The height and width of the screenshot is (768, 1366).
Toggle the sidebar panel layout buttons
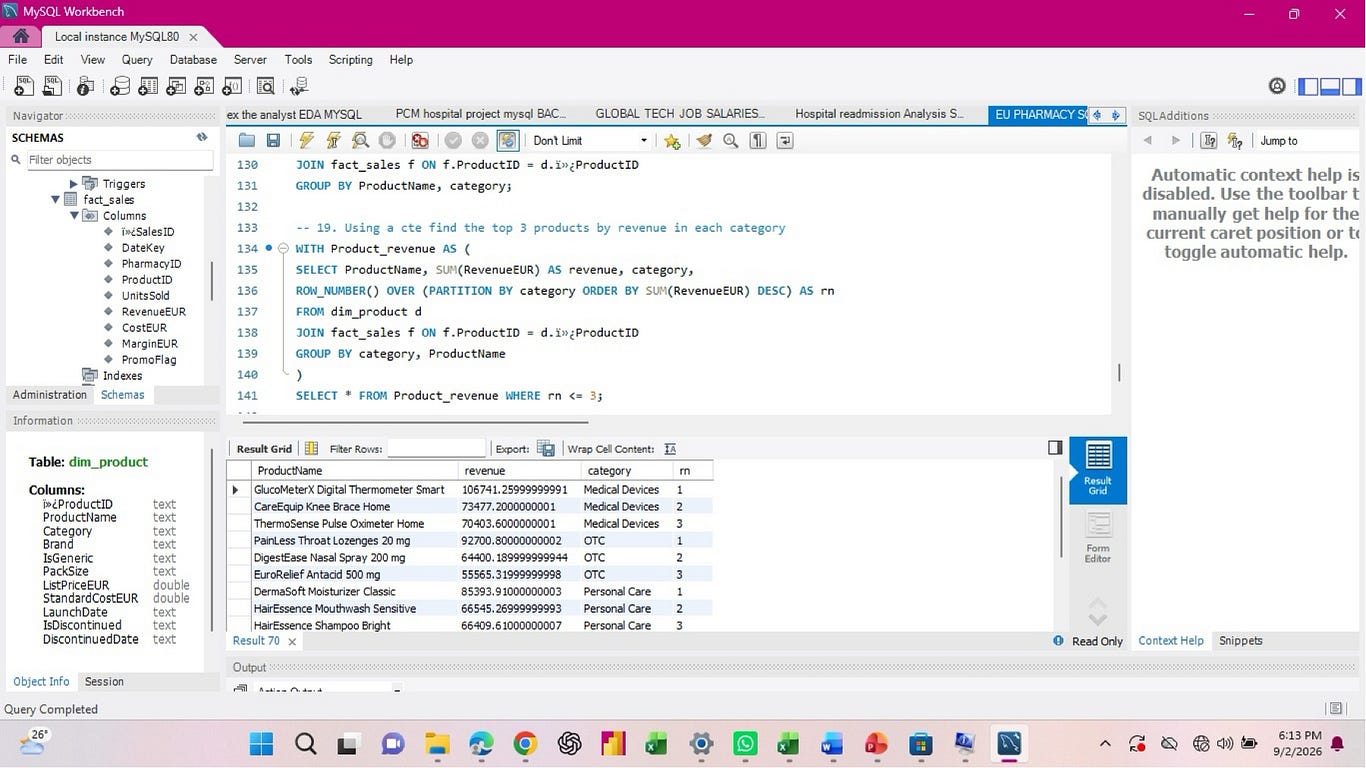tap(1330, 87)
